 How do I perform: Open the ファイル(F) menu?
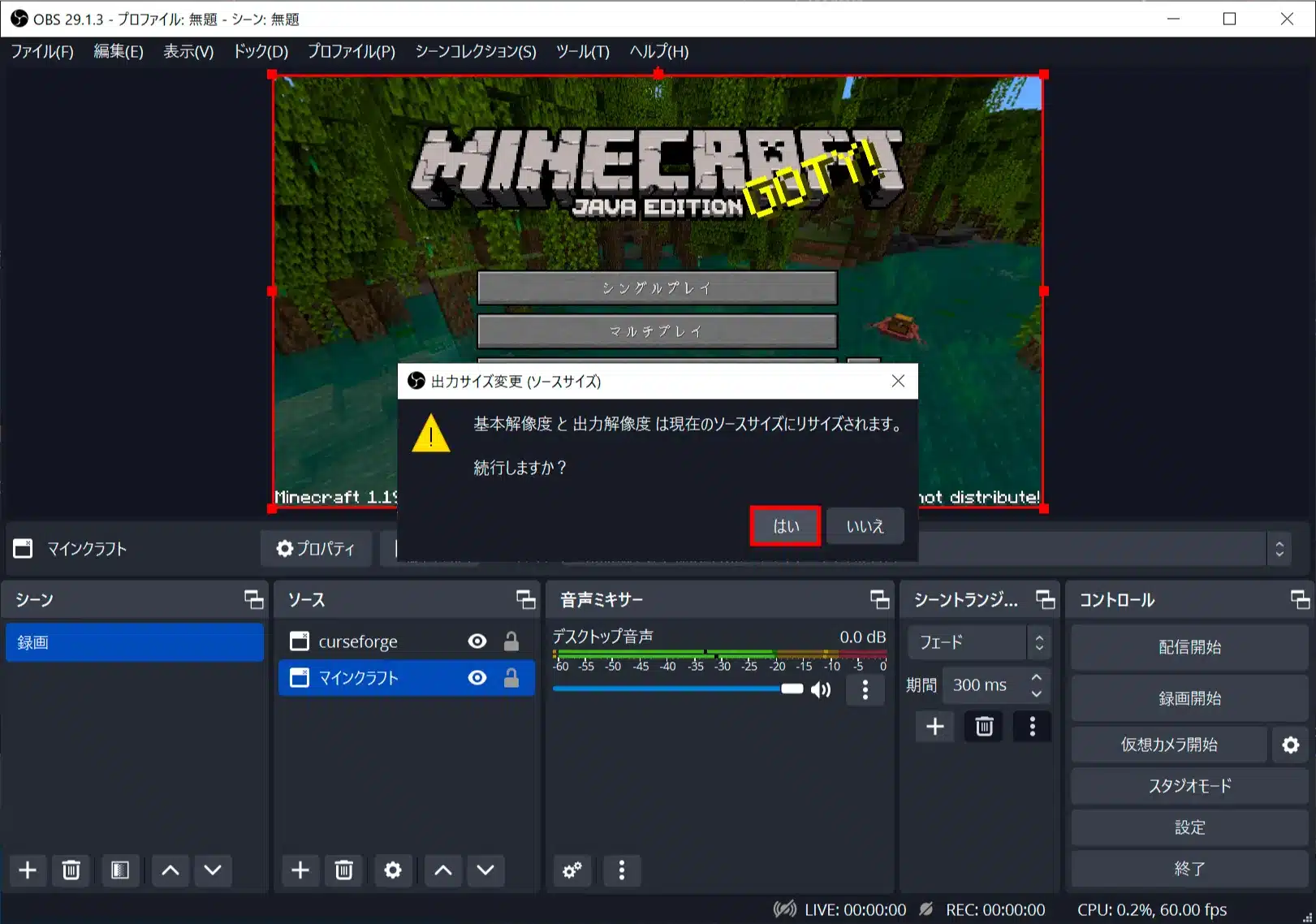(42, 51)
